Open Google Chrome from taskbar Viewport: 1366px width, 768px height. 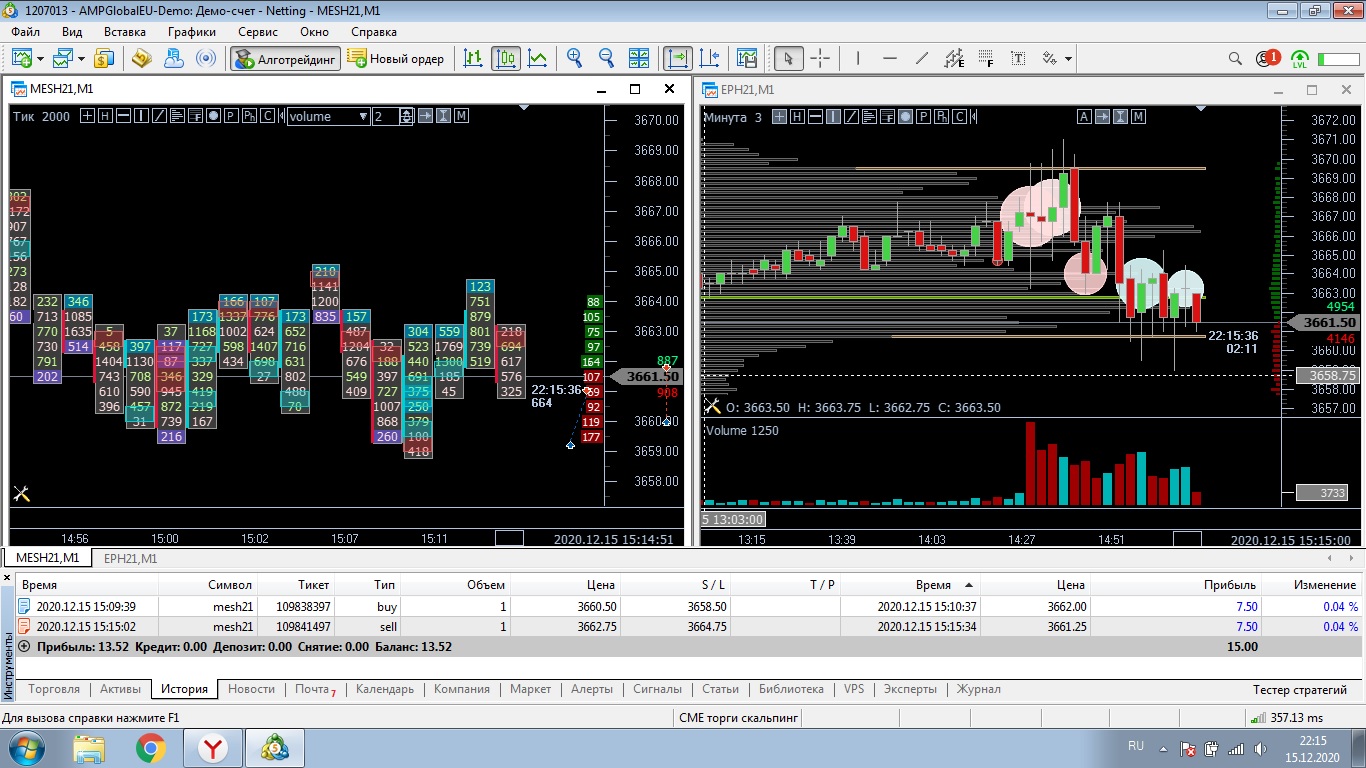(x=151, y=747)
